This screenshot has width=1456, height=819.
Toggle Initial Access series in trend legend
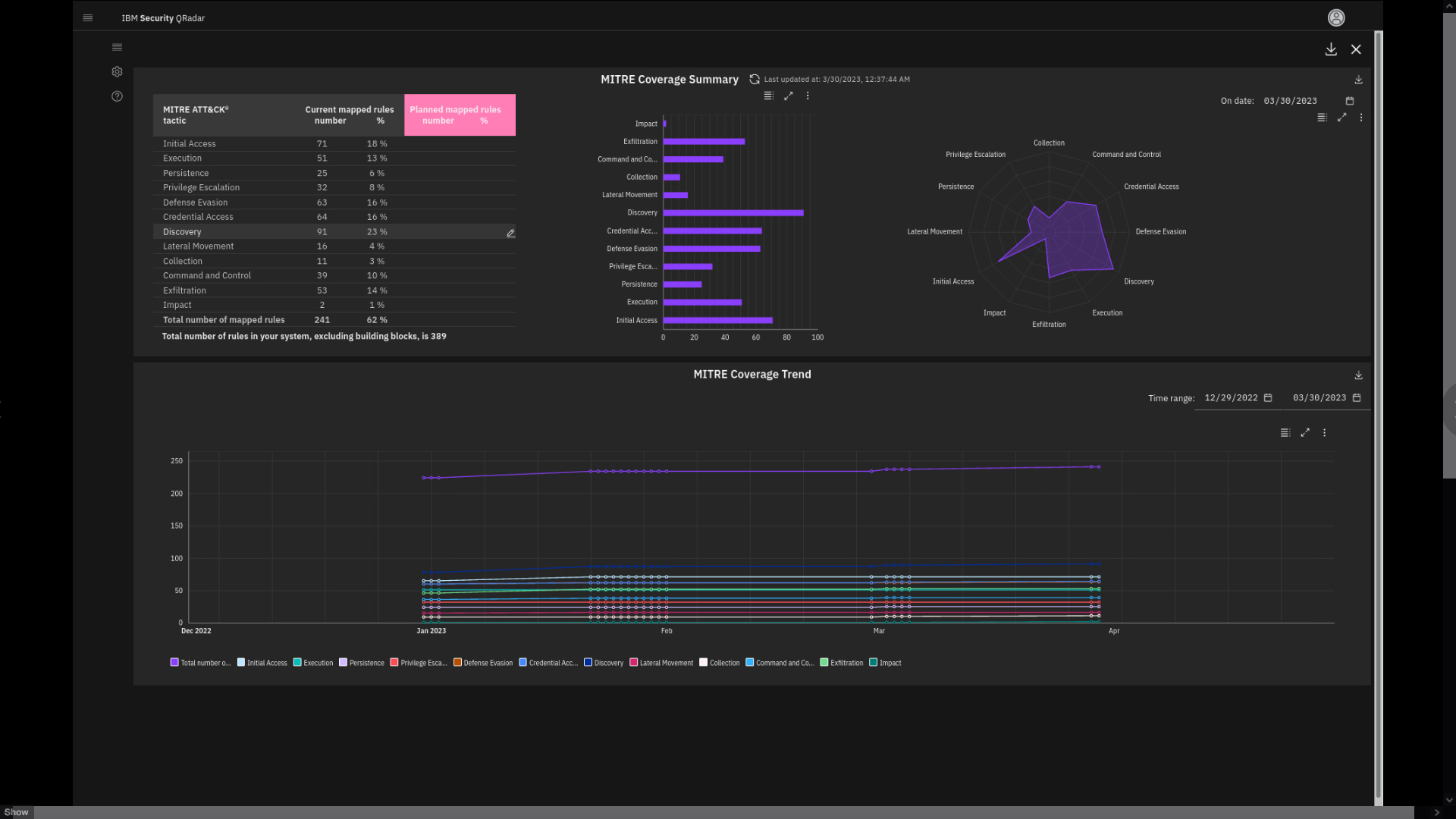tap(262, 663)
